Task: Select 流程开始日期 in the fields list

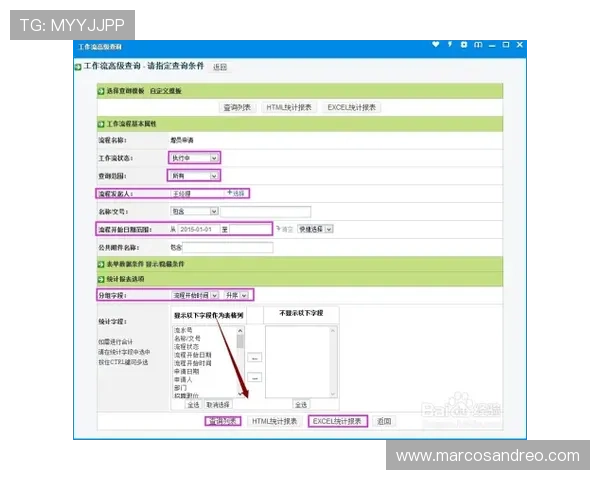Action: pyautogui.click(x=193, y=355)
